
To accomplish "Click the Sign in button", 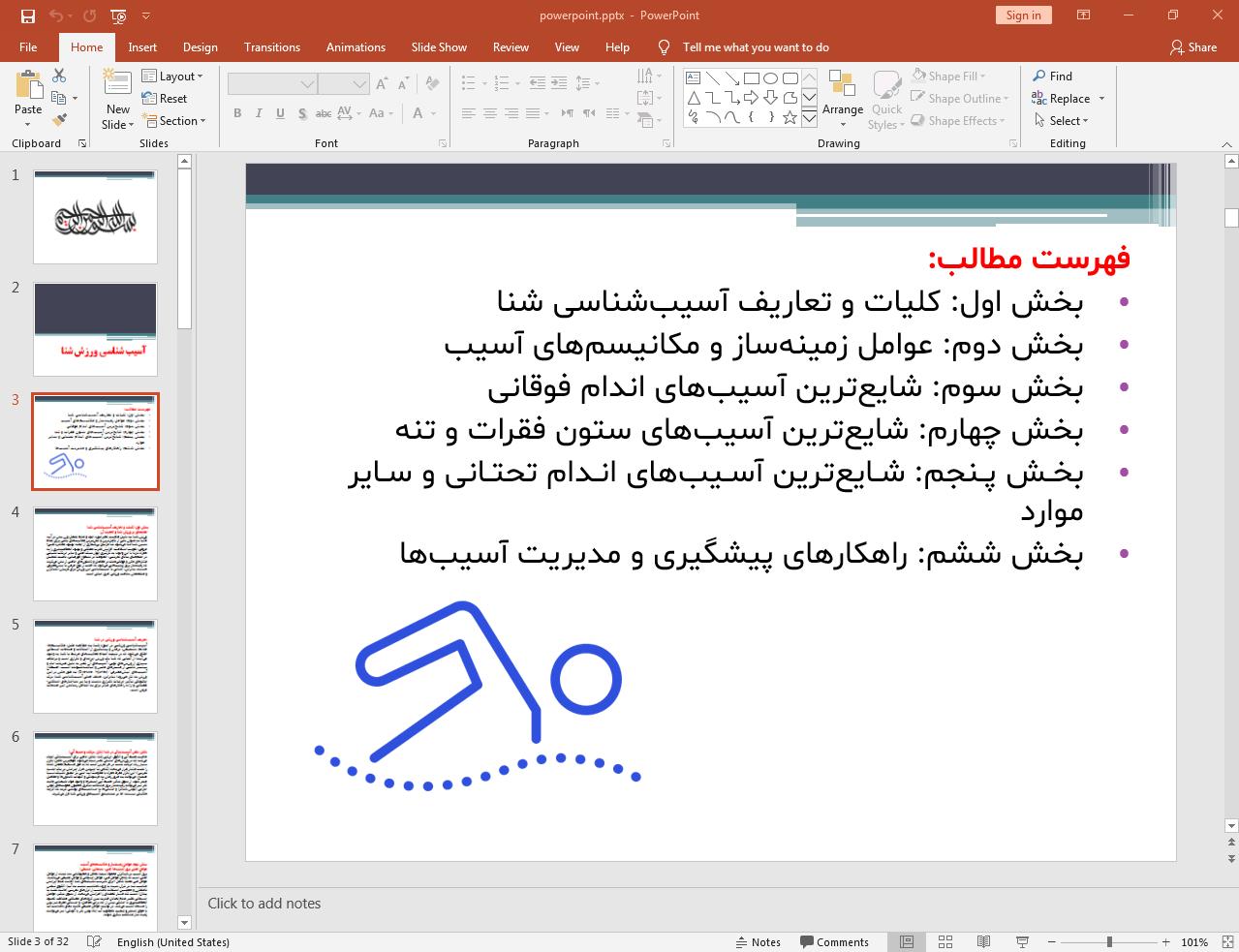I will [1023, 15].
